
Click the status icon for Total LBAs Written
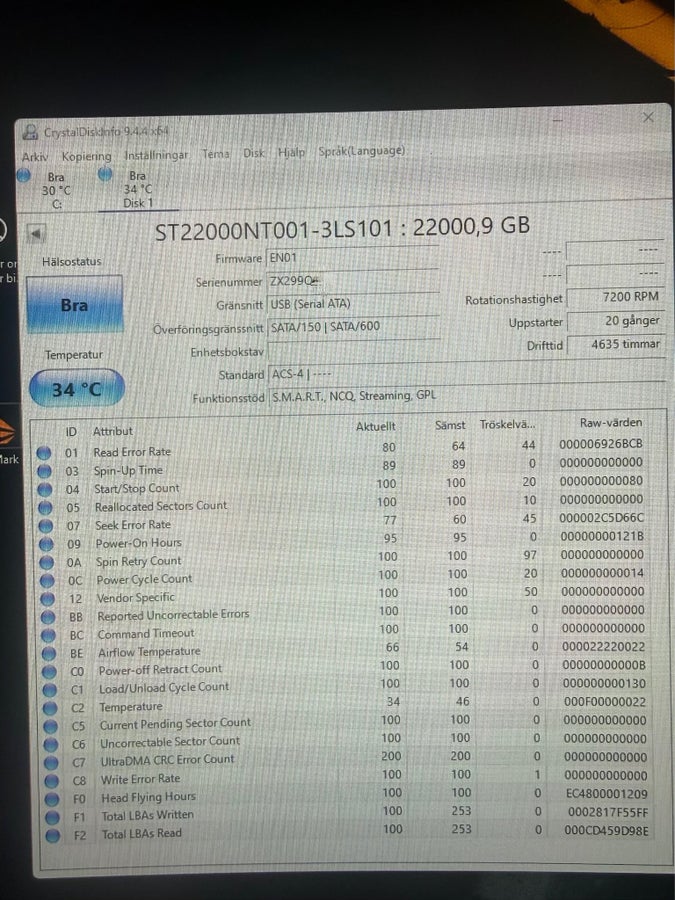click(53, 817)
